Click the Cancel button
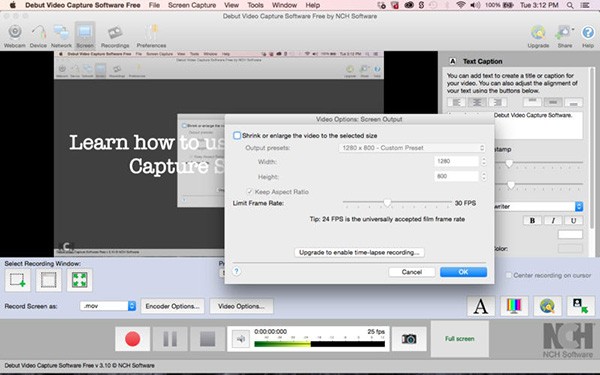The height and width of the screenshot is (375, 600). 412,272
